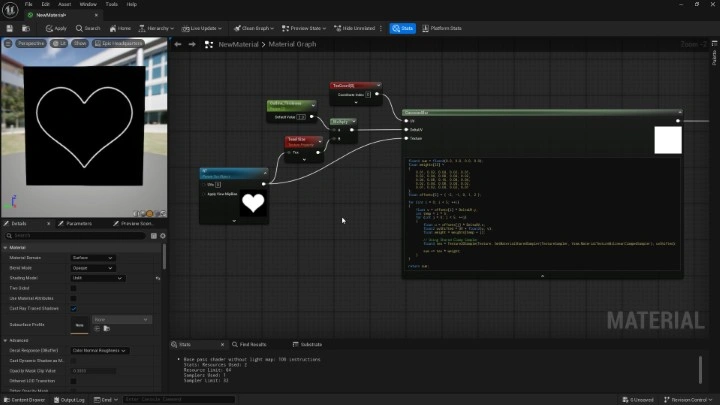Click the Stats toolbar button

[x=402, y=28]
